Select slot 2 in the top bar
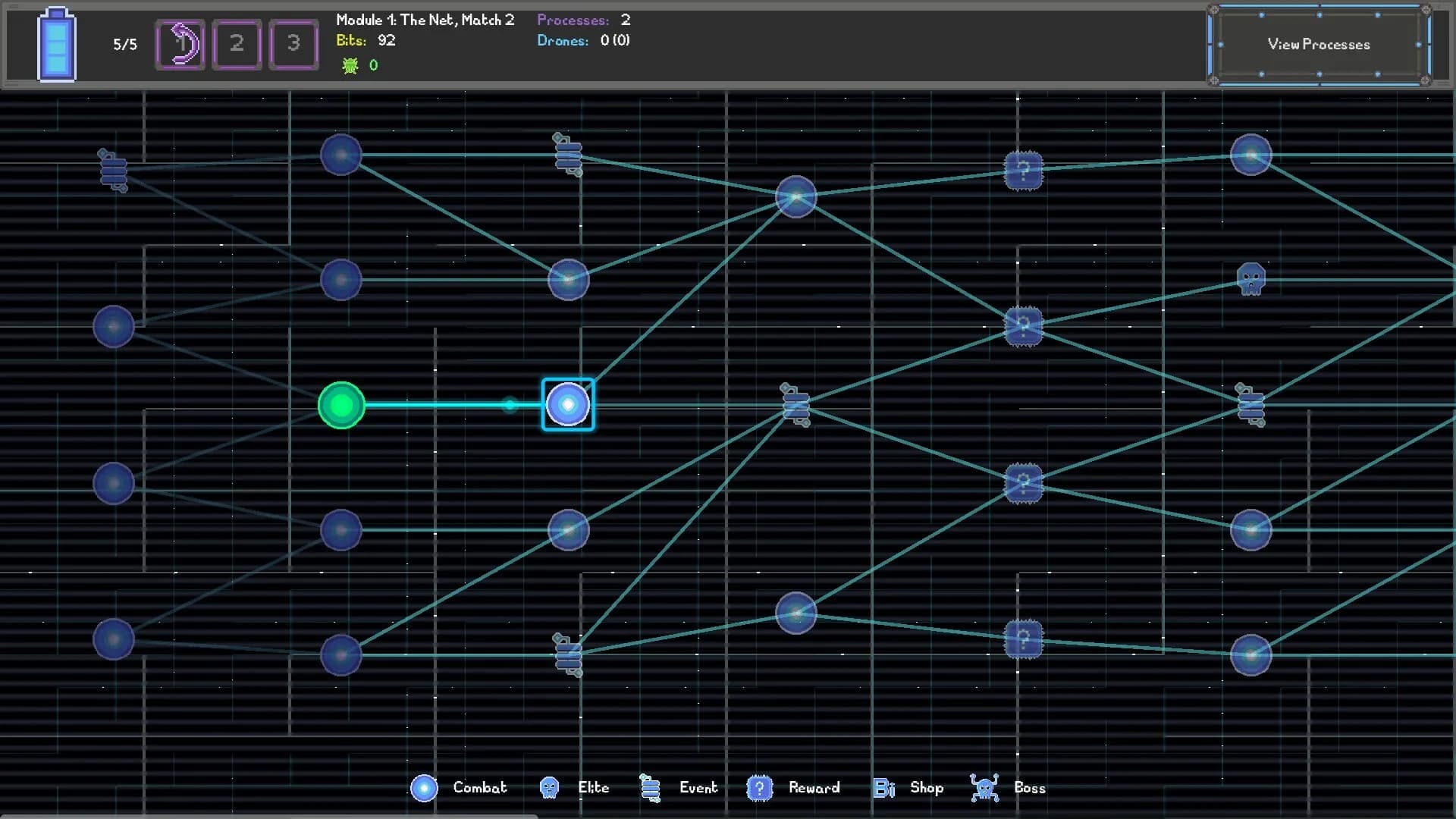The height and width of the screenshot is (819, 1456). click(237, 44)
